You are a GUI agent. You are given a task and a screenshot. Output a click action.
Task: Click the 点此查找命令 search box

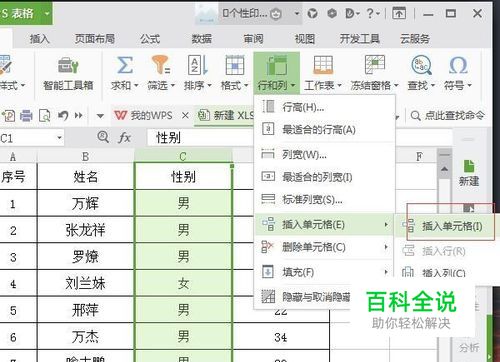pos(447,116)
